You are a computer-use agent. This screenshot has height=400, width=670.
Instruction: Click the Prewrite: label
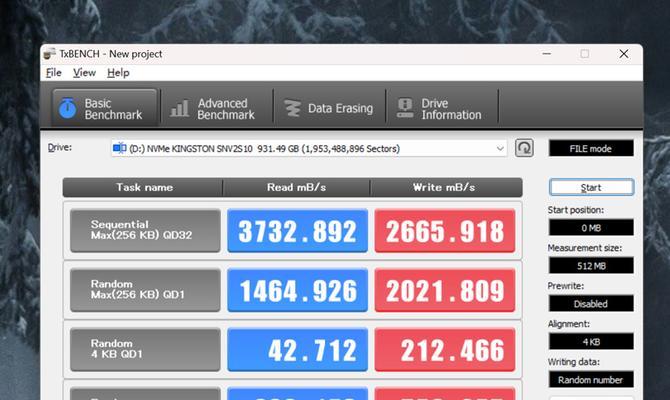pos(566,286)
